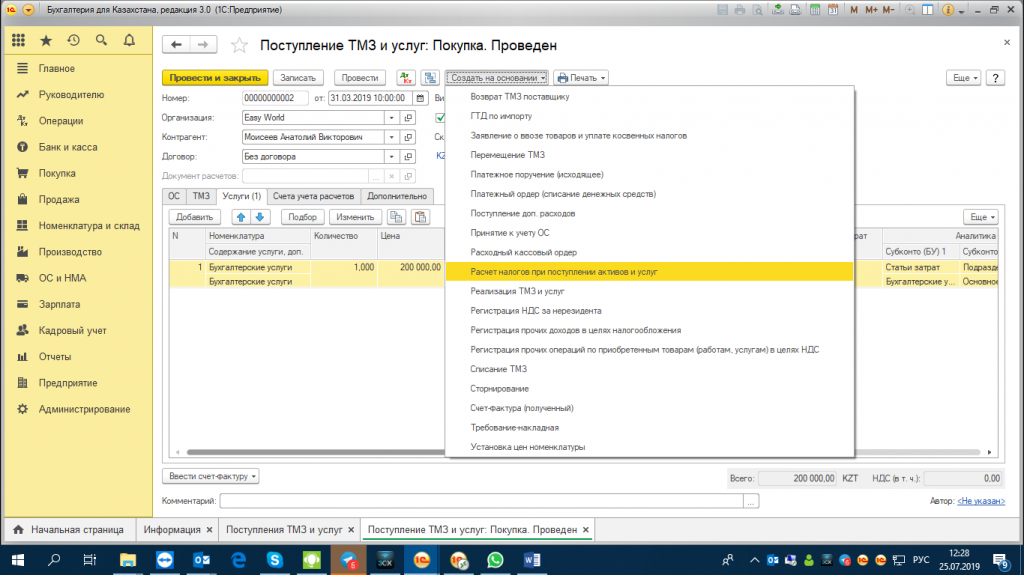The image size is (1024, 575).
Task: Copy rows icon in table toolbar
Action: 396,217
